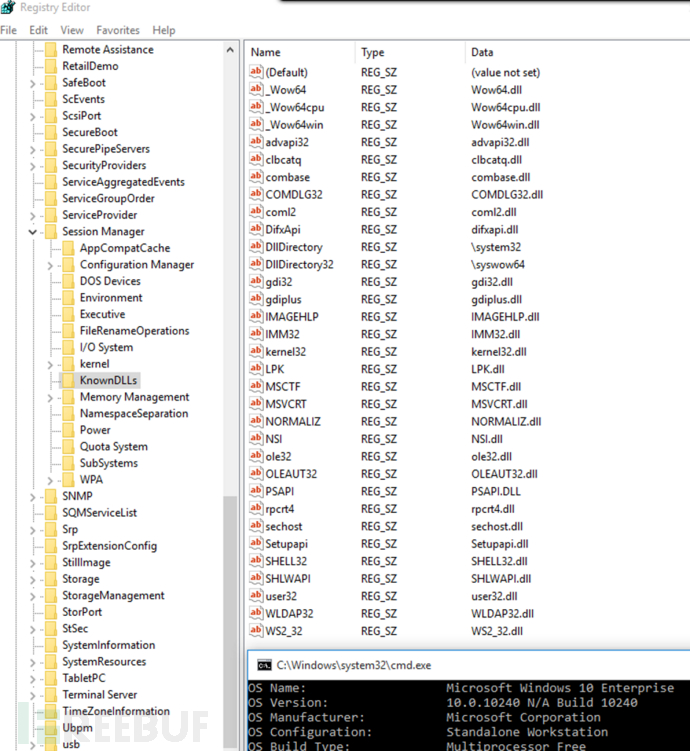Image resolution: width=690 pixels, height=751 pixels.
Task: Select the _Wow64cpu value name
Action: coord(295,107)
